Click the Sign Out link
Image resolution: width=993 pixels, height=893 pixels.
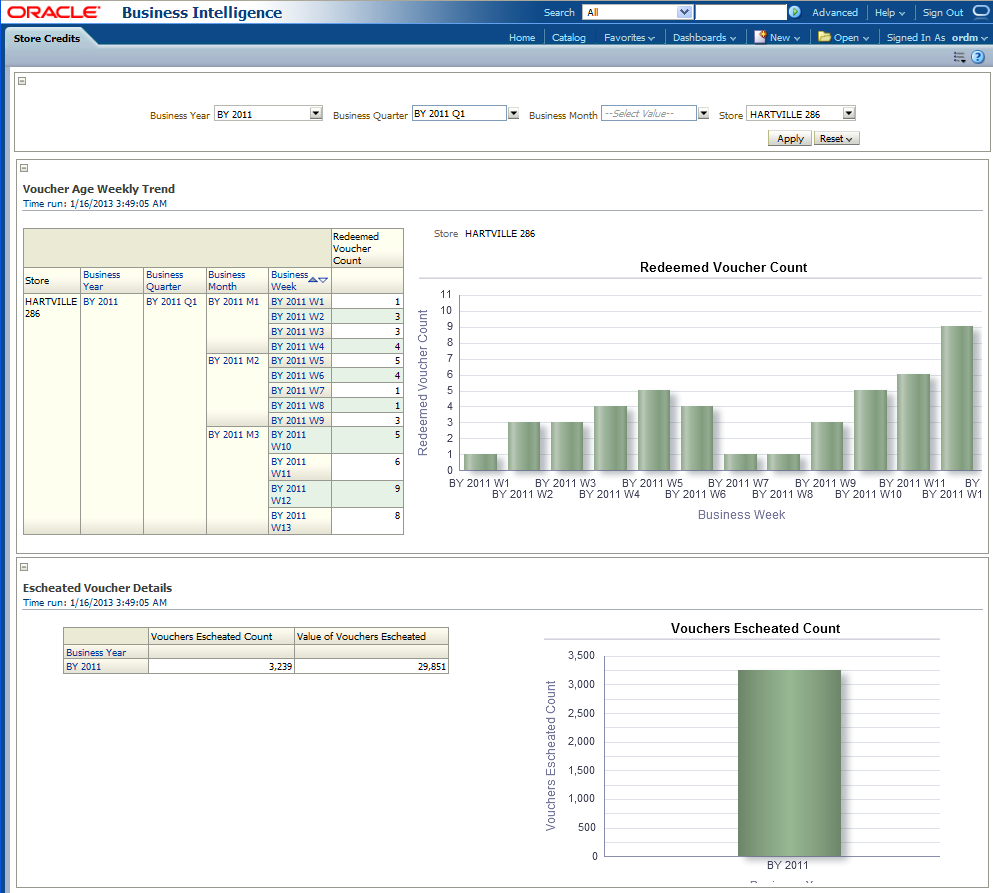pyautogui.click(x=942, y=13)
